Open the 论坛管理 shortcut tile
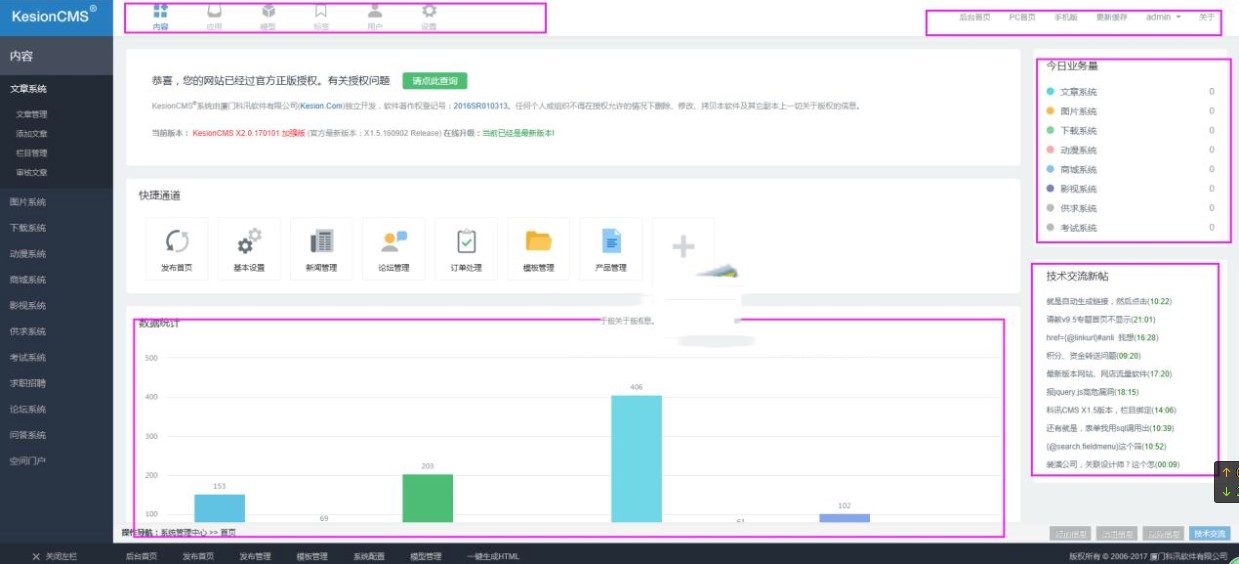This screenshot has width=1239, height=564. click(394, 249)
